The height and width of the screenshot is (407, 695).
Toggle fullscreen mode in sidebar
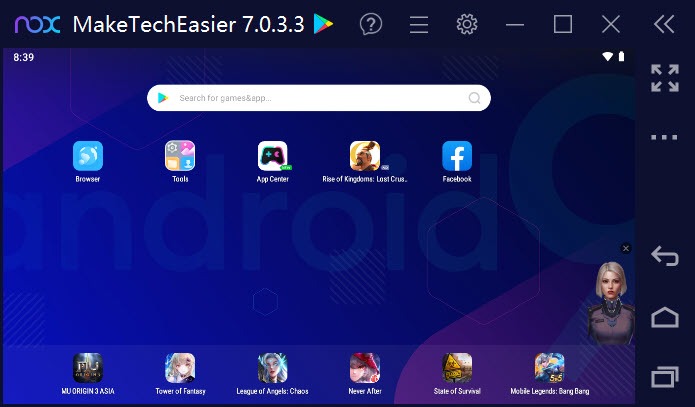click(x=665, y=78)
